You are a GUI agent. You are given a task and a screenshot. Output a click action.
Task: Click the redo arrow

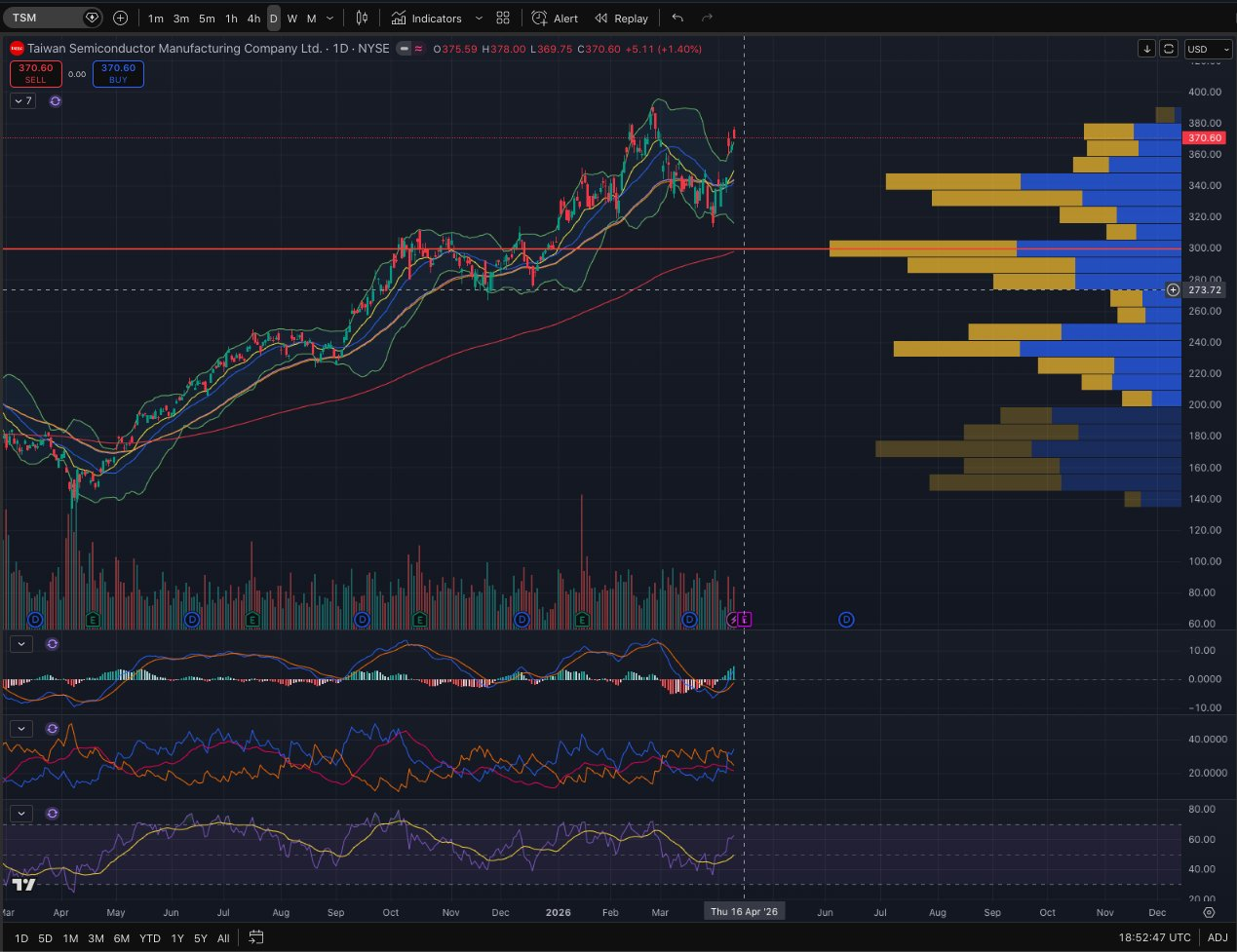click(x=708, y=18)
